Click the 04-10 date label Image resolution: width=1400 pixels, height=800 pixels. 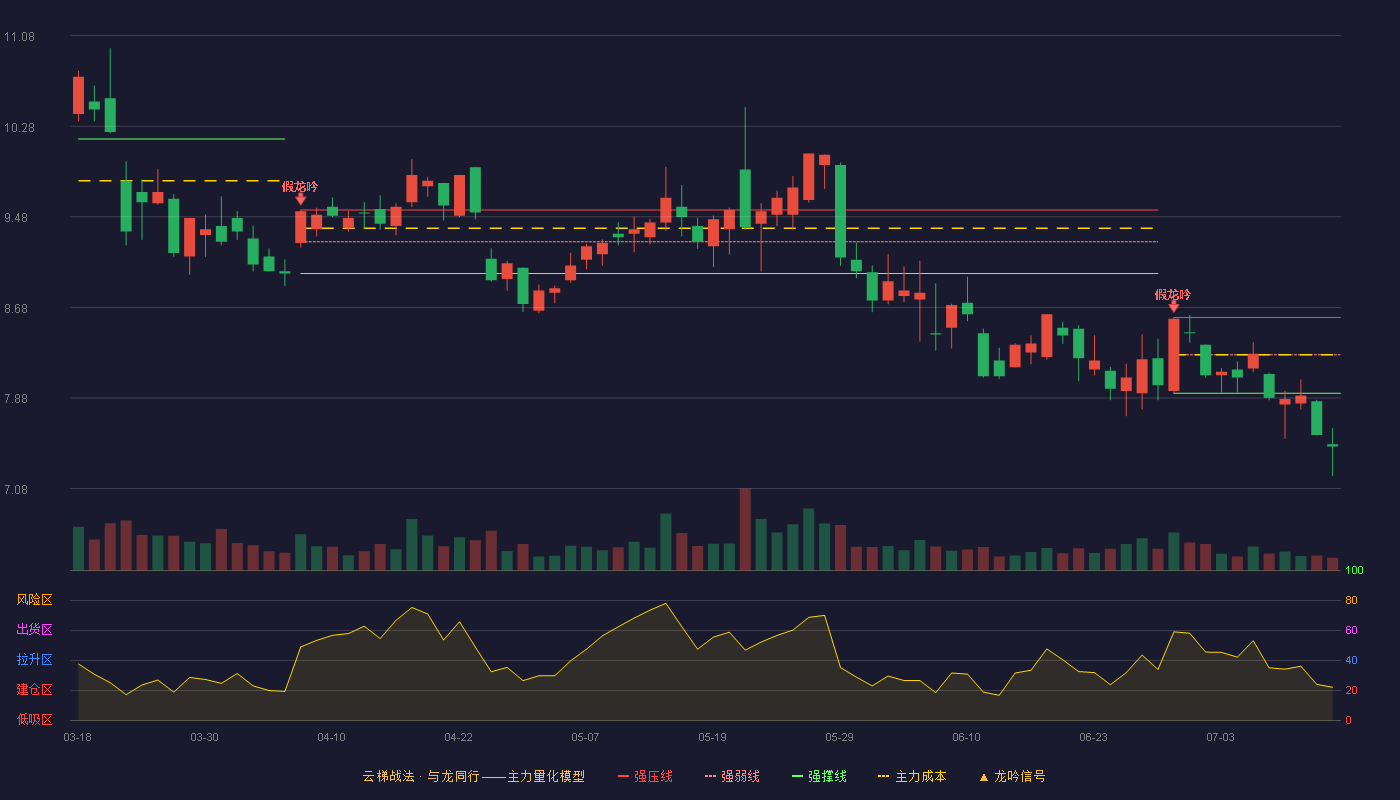[331, 737]
